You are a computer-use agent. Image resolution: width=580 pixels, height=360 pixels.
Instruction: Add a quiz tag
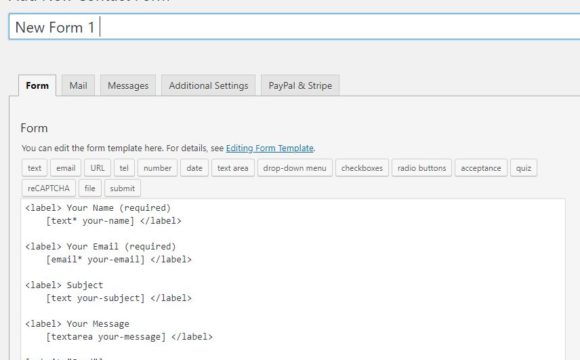523,168
